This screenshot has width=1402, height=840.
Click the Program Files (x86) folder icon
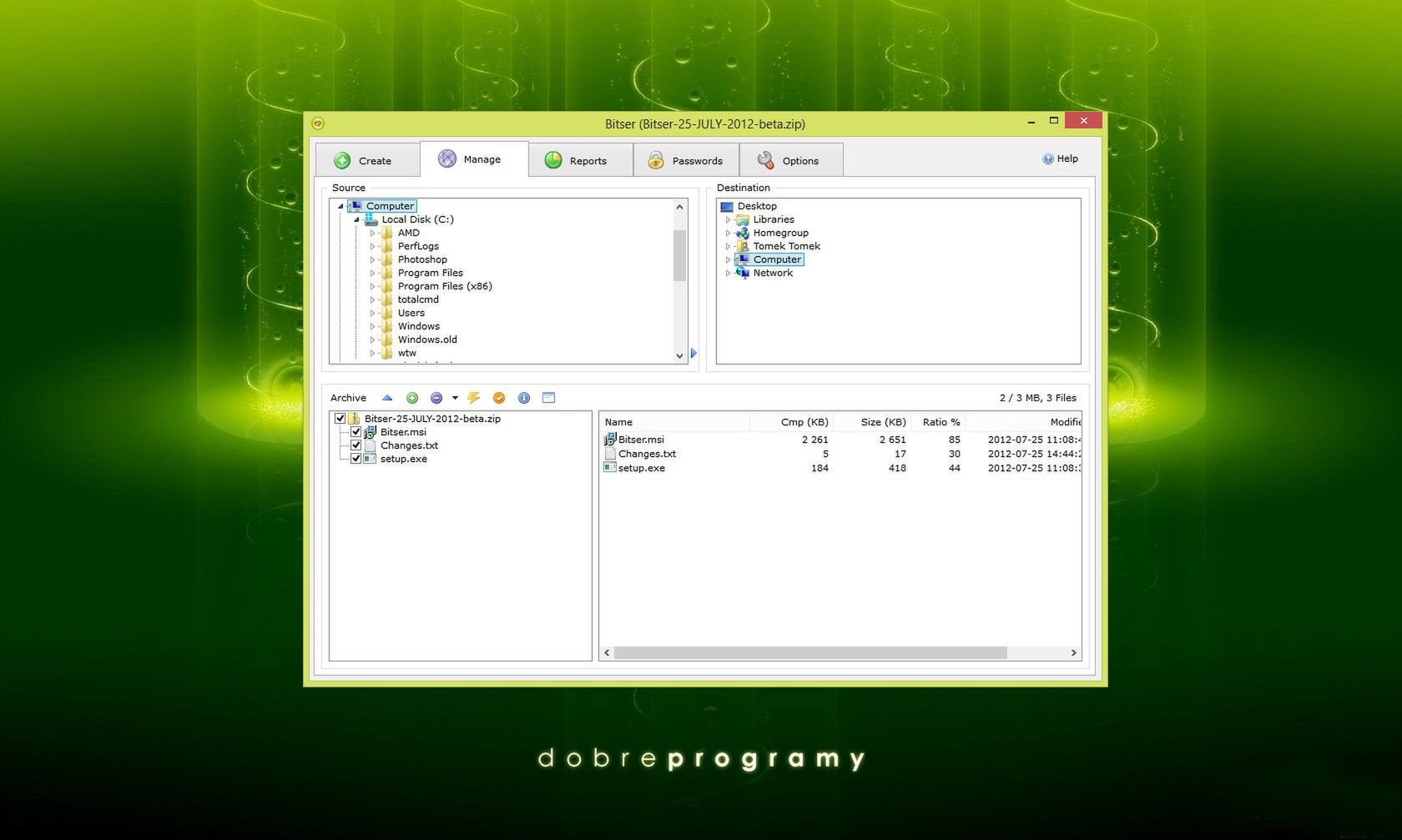tap(387, 286)
